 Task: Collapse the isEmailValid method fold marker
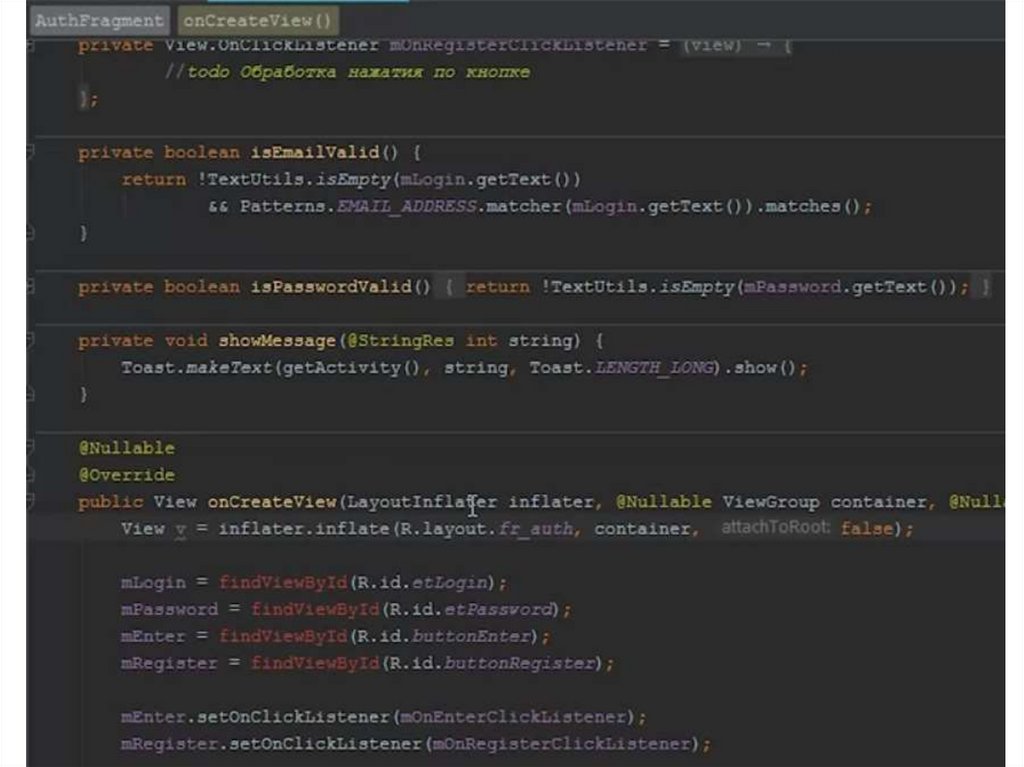30,152
